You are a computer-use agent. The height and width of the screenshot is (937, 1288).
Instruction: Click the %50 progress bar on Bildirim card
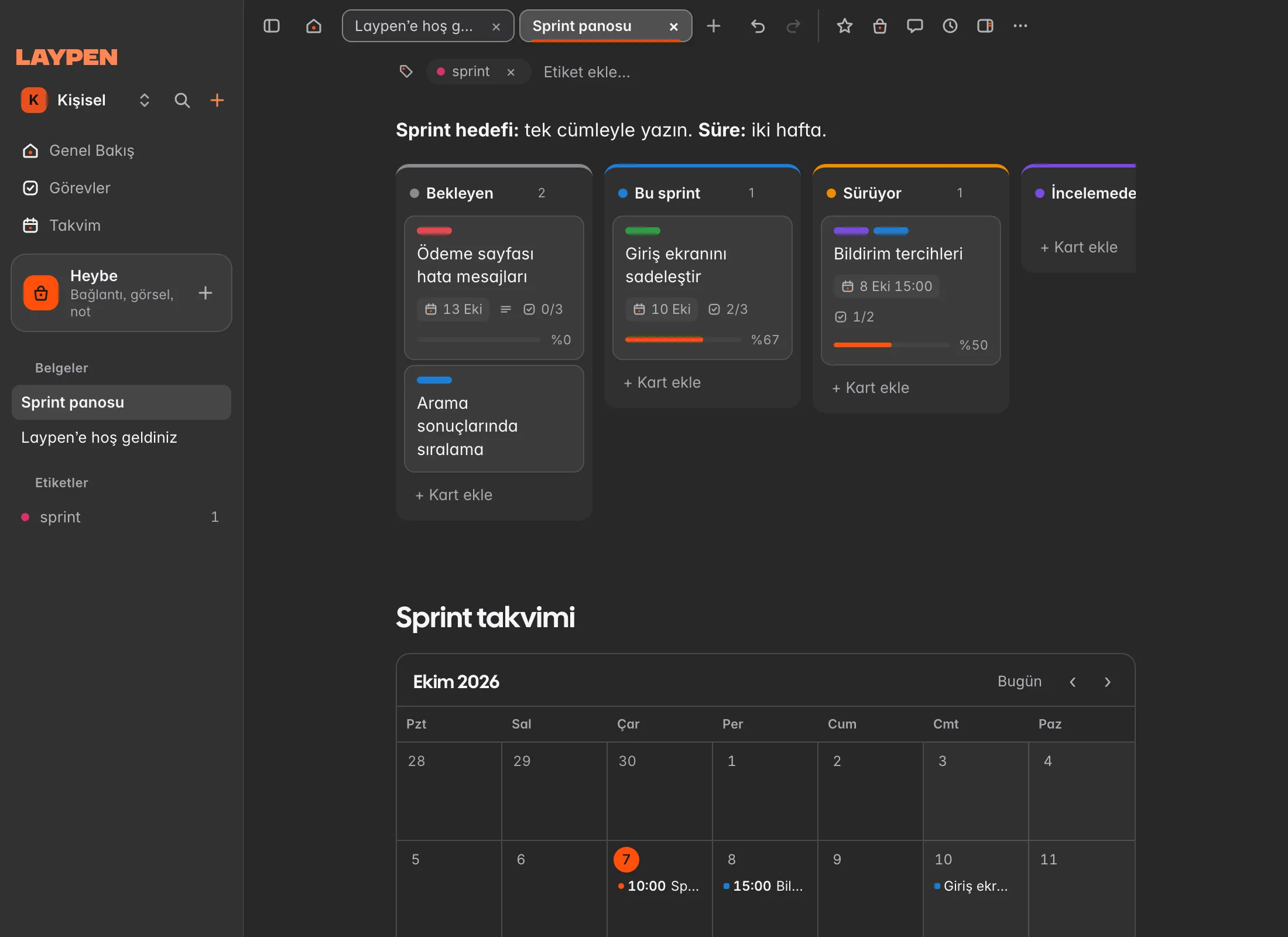pyautogui.click(x=892, y=345)
